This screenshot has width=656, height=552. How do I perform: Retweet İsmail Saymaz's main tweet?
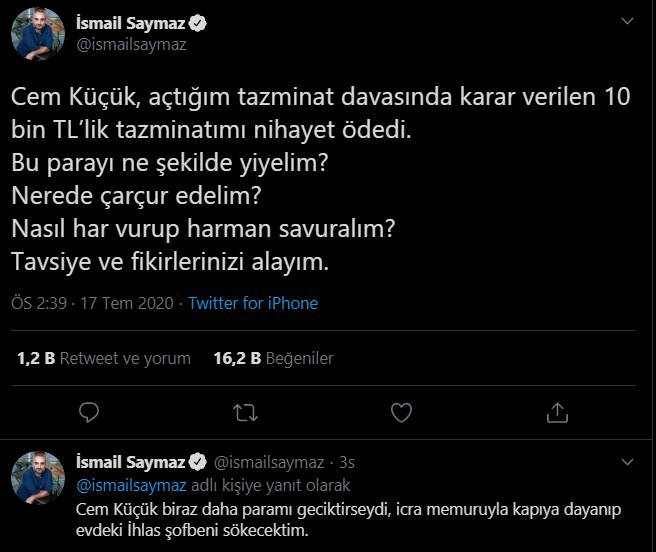tap(244, 412)
